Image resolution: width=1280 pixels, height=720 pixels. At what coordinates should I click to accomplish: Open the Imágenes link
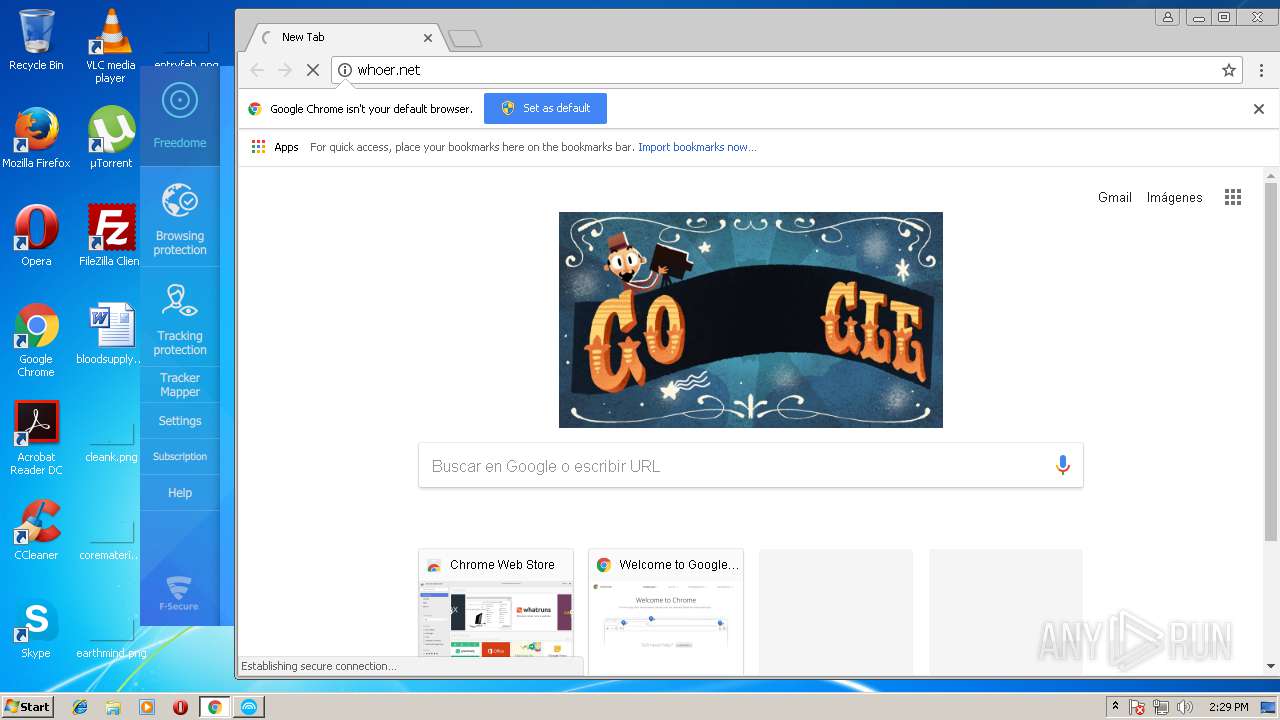[1174, 197]
